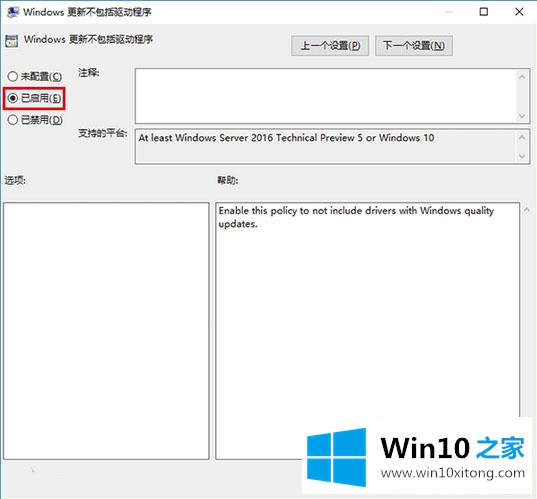Click the empty 选项 options panel
Image resolution: width=537 pixels, height=499 pixels.
[106, 331]
